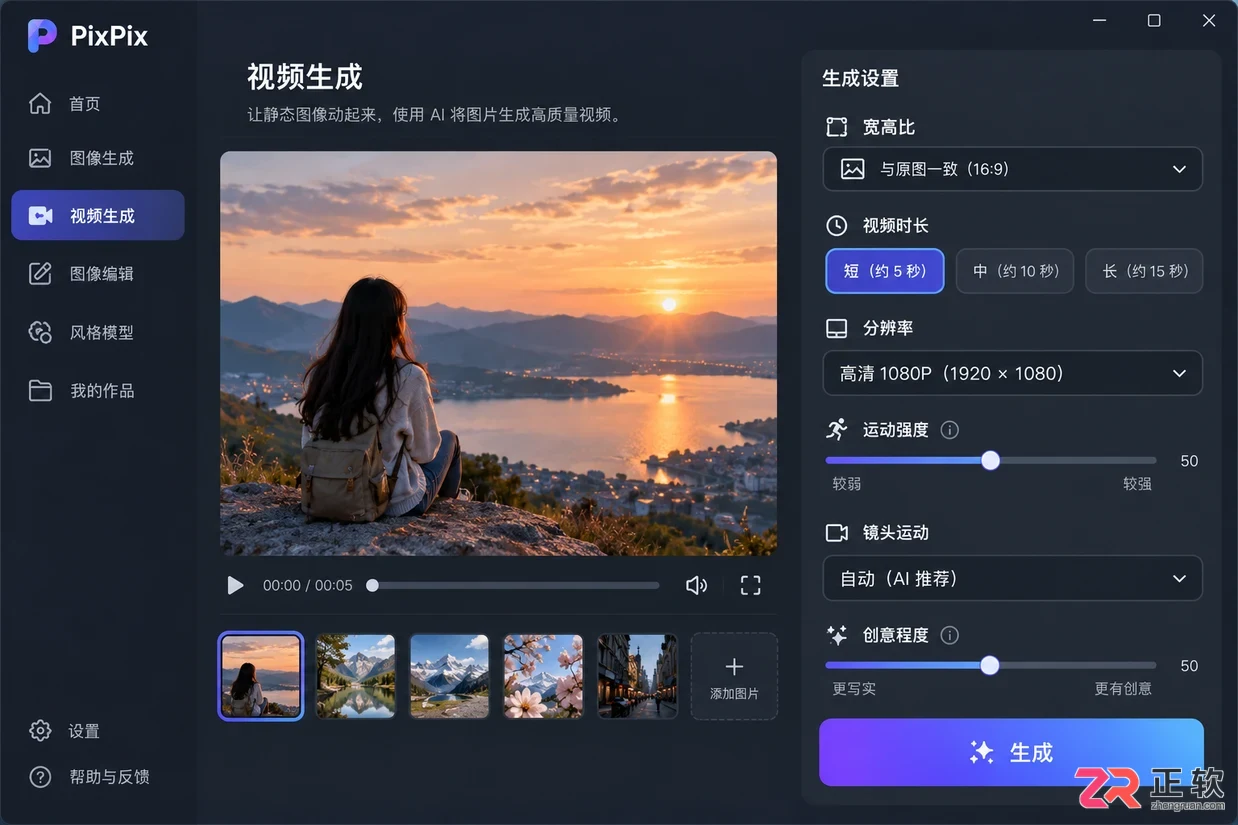This screenshot has height=825, width=1238.
Task: Click the main sunset video preview
Action: (x=498, y=353)
